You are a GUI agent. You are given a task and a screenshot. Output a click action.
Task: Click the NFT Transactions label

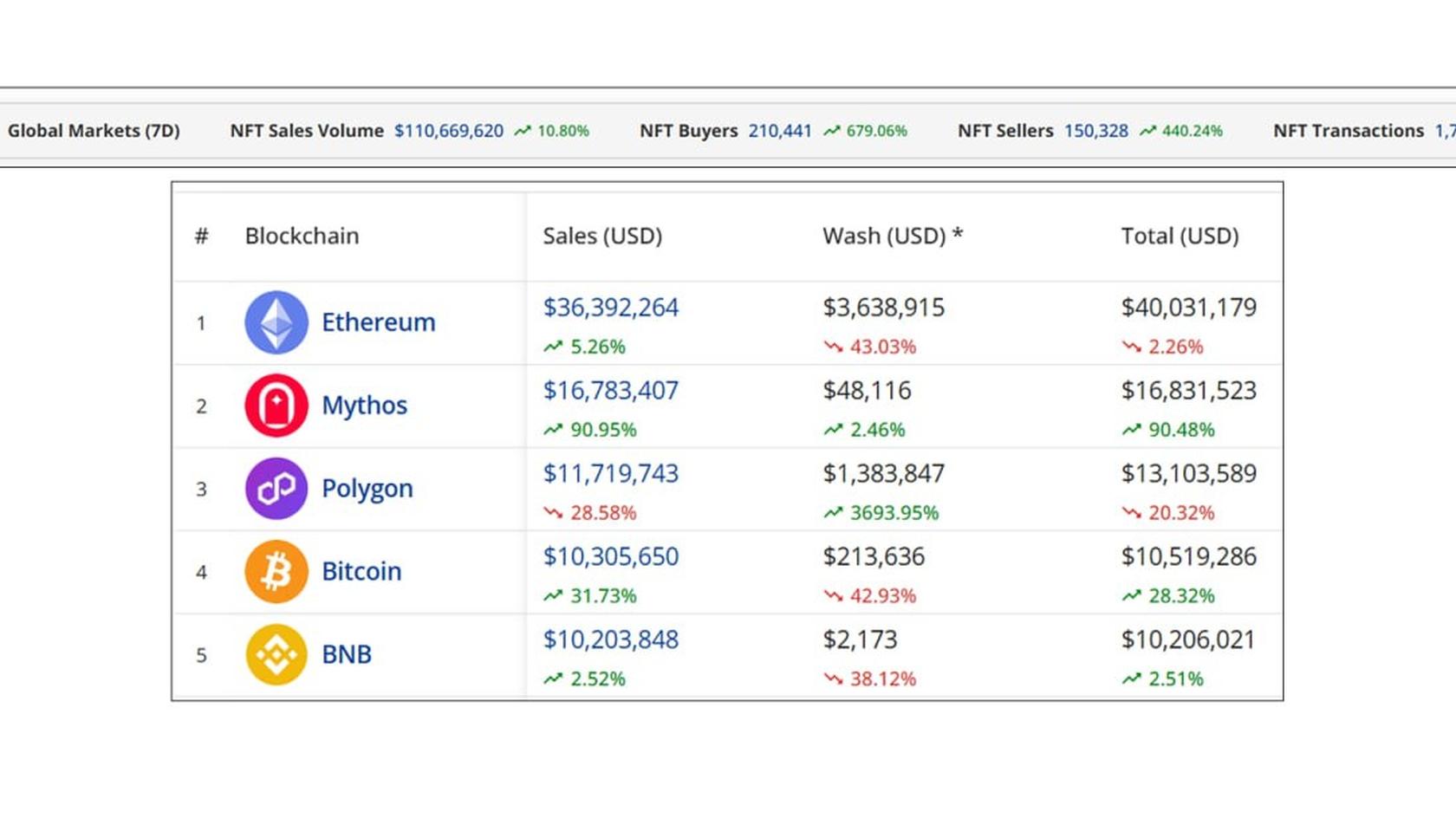click(x=1349, y=131)
